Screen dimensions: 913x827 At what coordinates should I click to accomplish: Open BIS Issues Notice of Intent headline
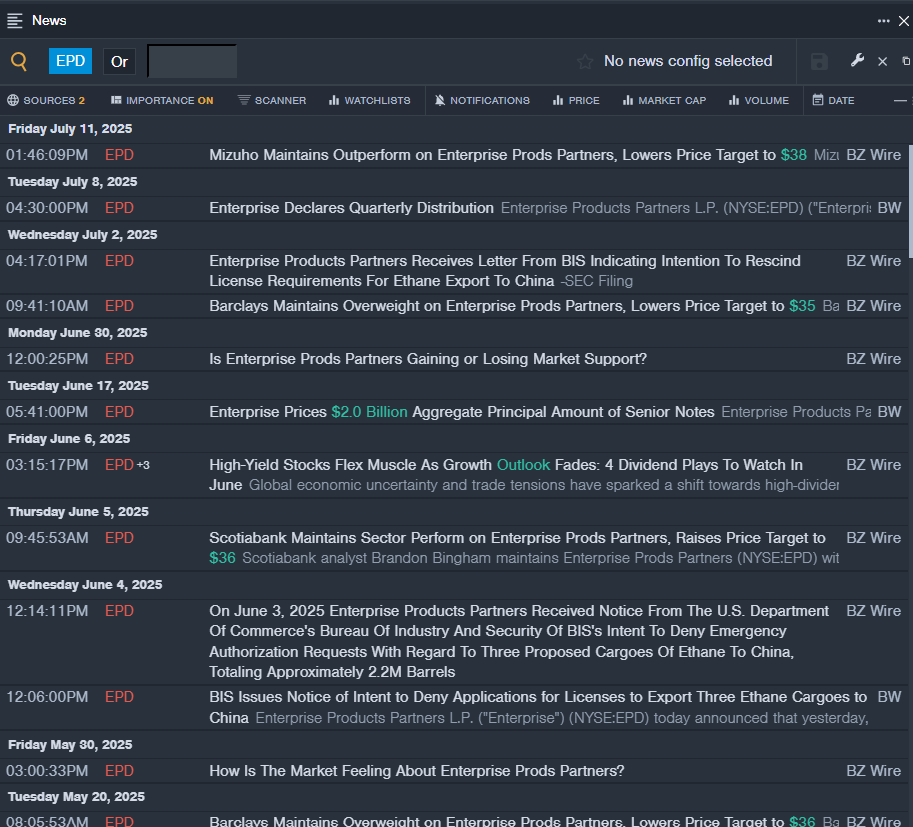538,707
